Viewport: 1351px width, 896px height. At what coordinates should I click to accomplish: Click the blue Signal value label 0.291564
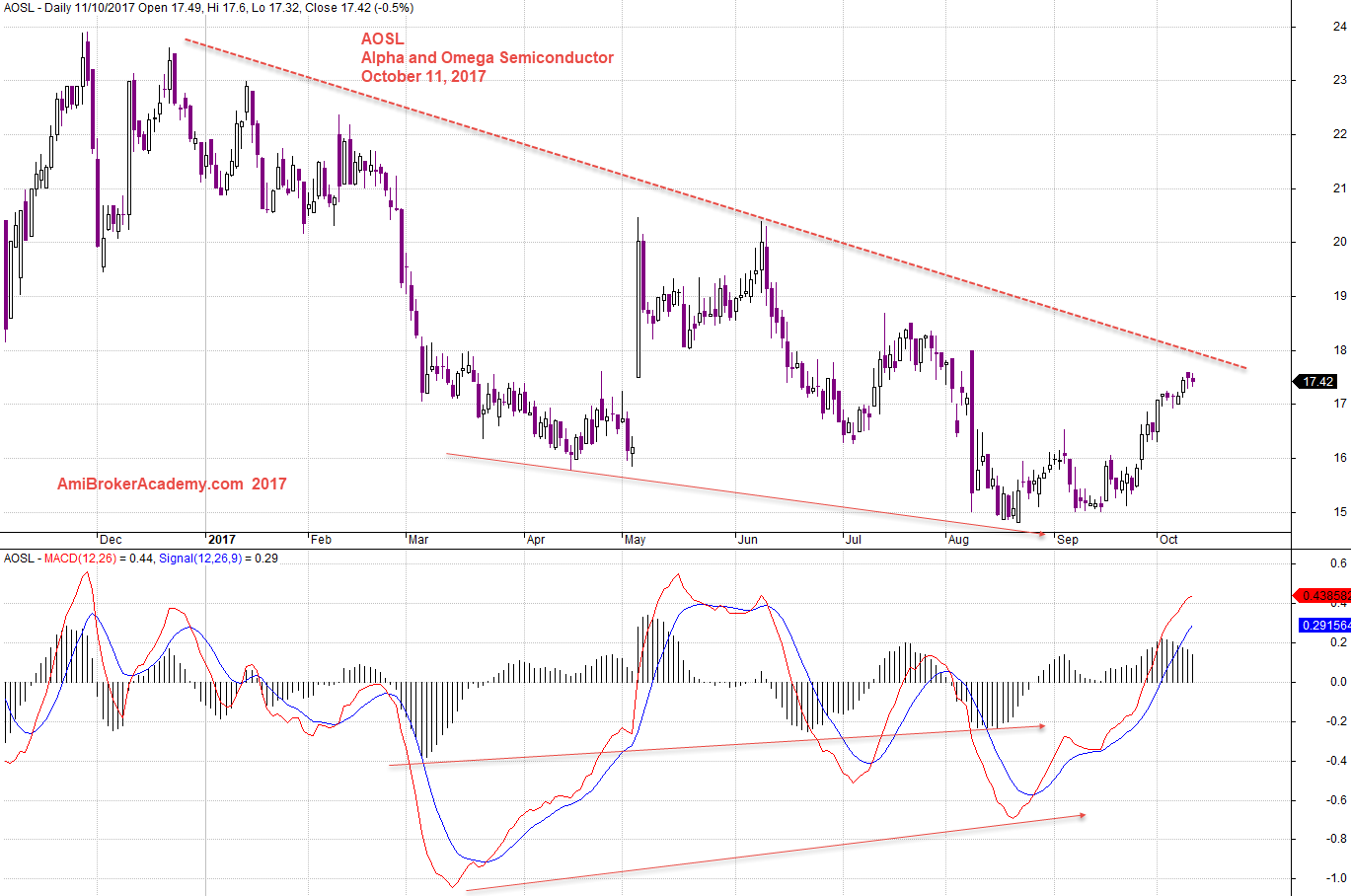pos(1326,626)
